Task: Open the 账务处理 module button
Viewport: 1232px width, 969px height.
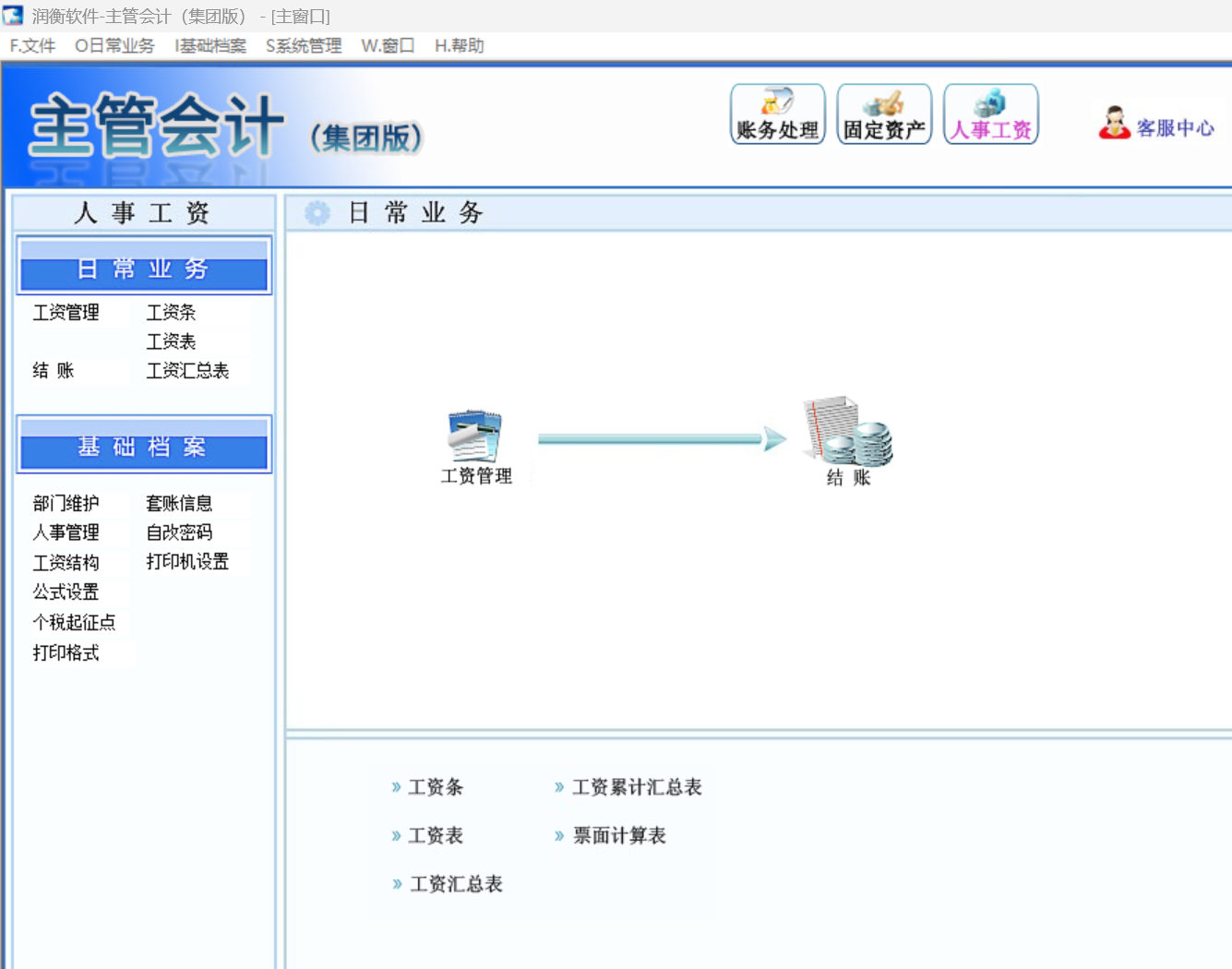Action: pos(777,114)
